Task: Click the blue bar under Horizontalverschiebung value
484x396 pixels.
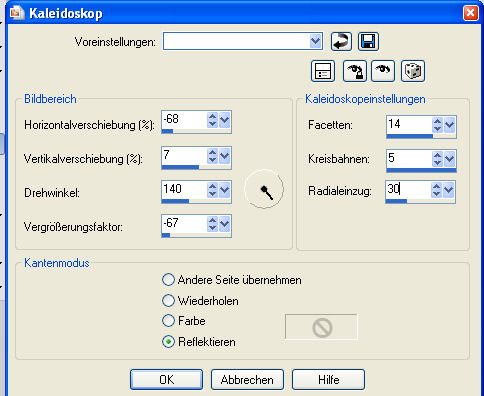Action: 167,131
